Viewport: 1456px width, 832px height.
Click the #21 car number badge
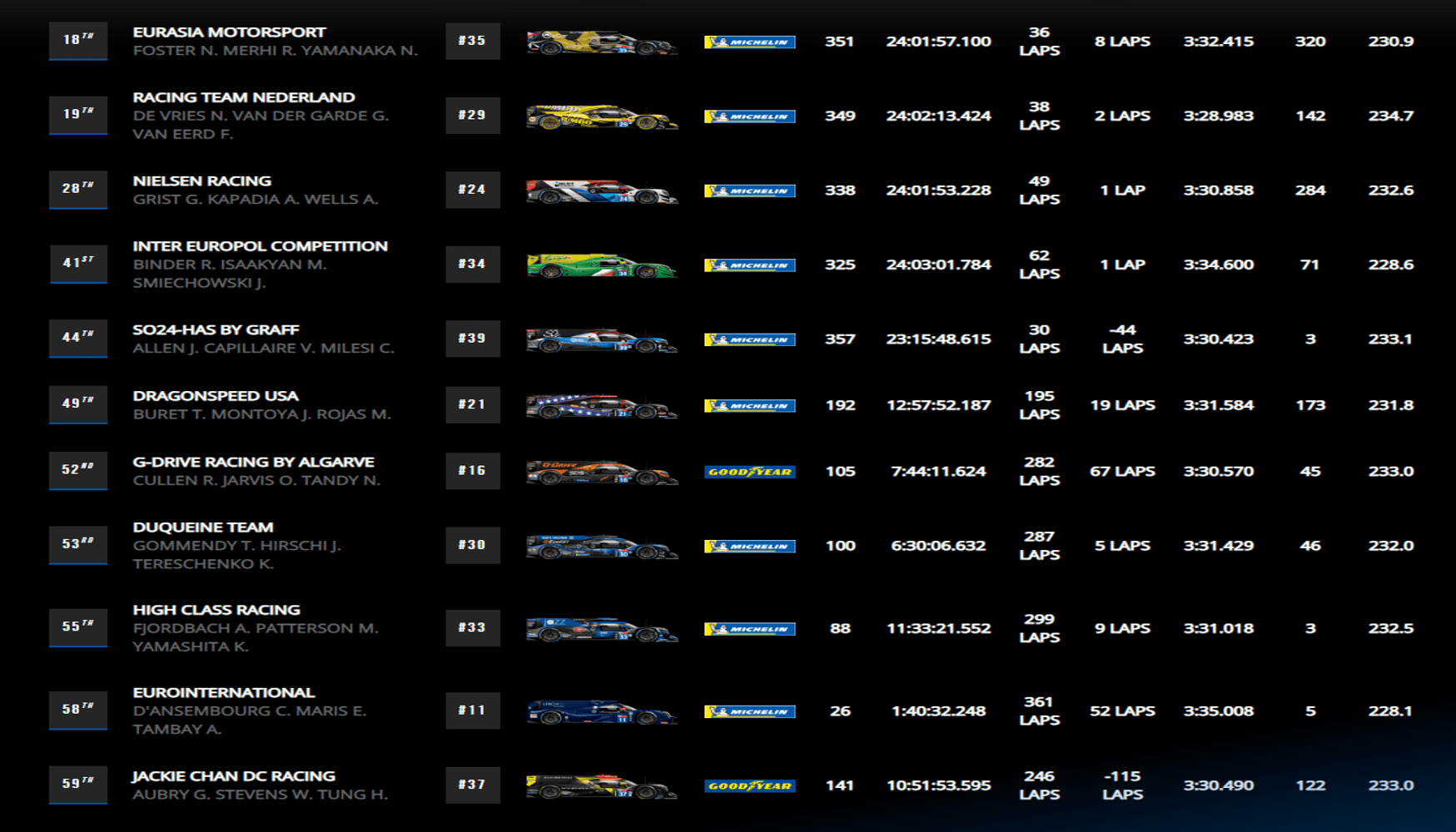(x=473, y=404)
